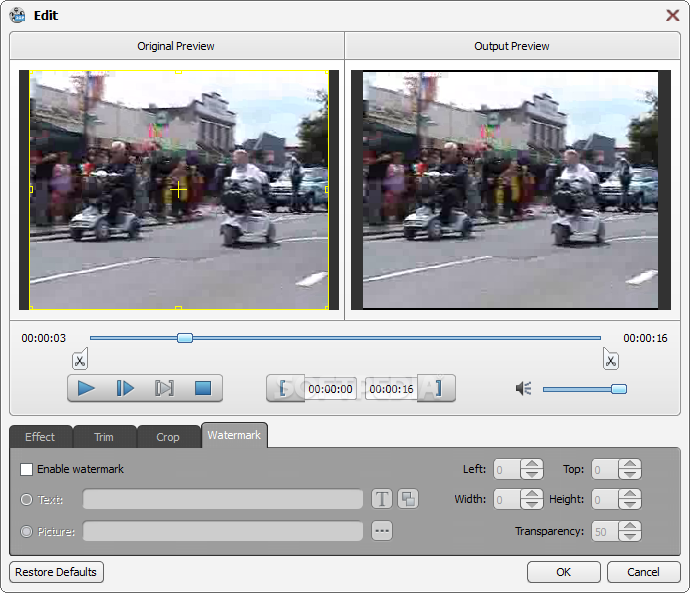Cancel the Edit dialog
This screenshot has height=593, width=690.
[643, 572]
